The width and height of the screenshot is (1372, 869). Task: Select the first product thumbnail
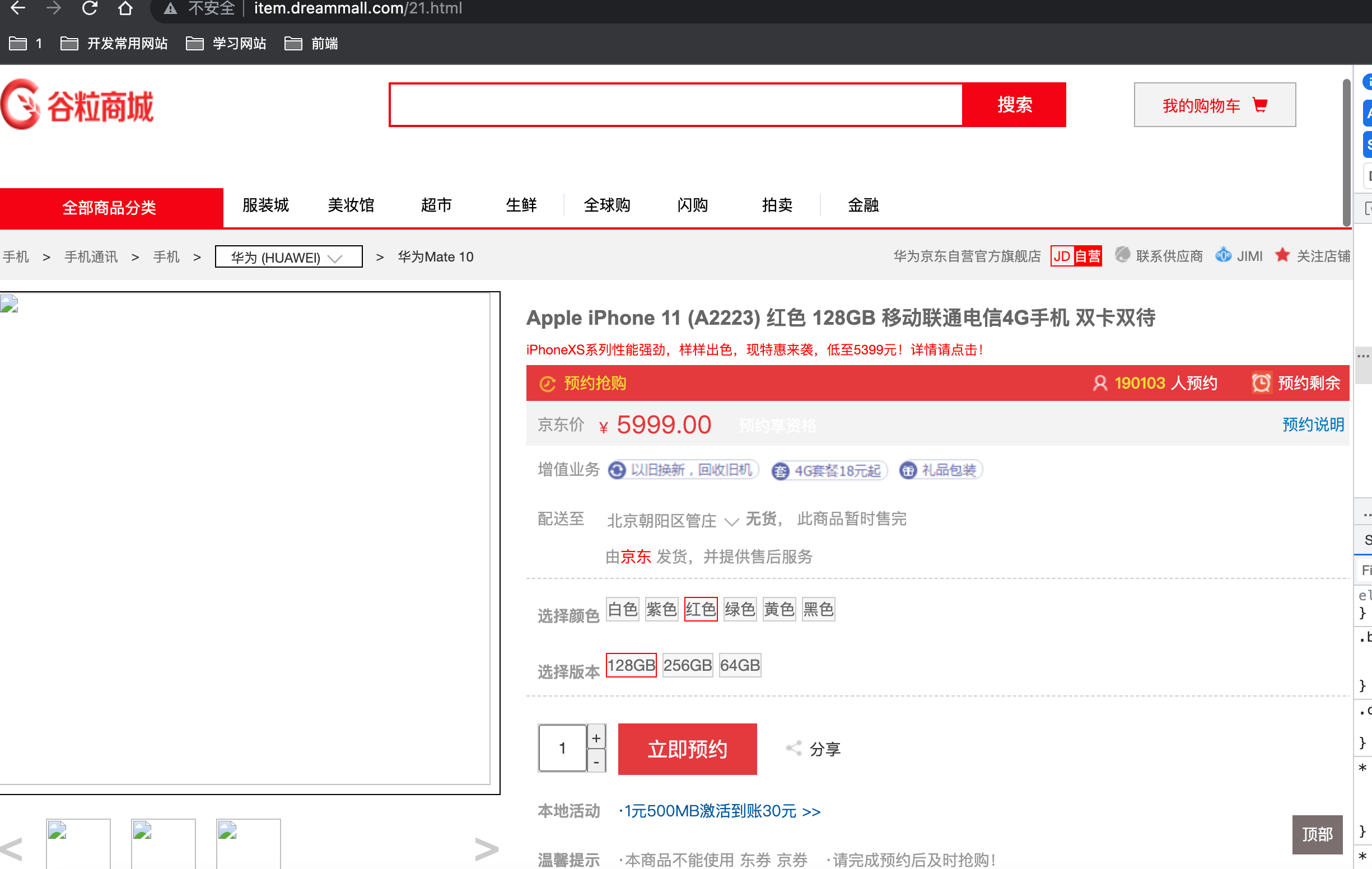pyautogui.click(x=78, y=843)
